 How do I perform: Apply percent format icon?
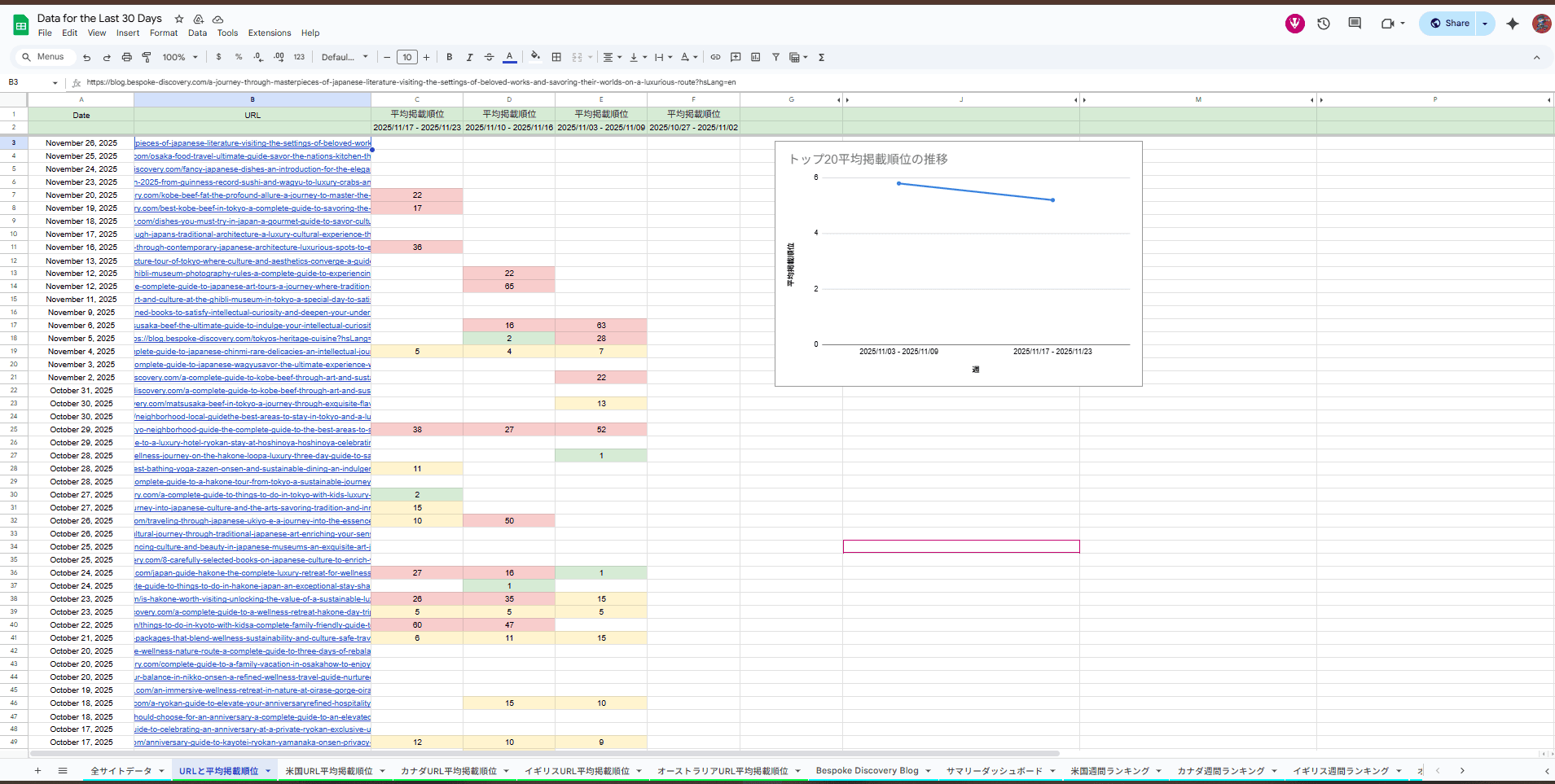(x=239, y=57)
